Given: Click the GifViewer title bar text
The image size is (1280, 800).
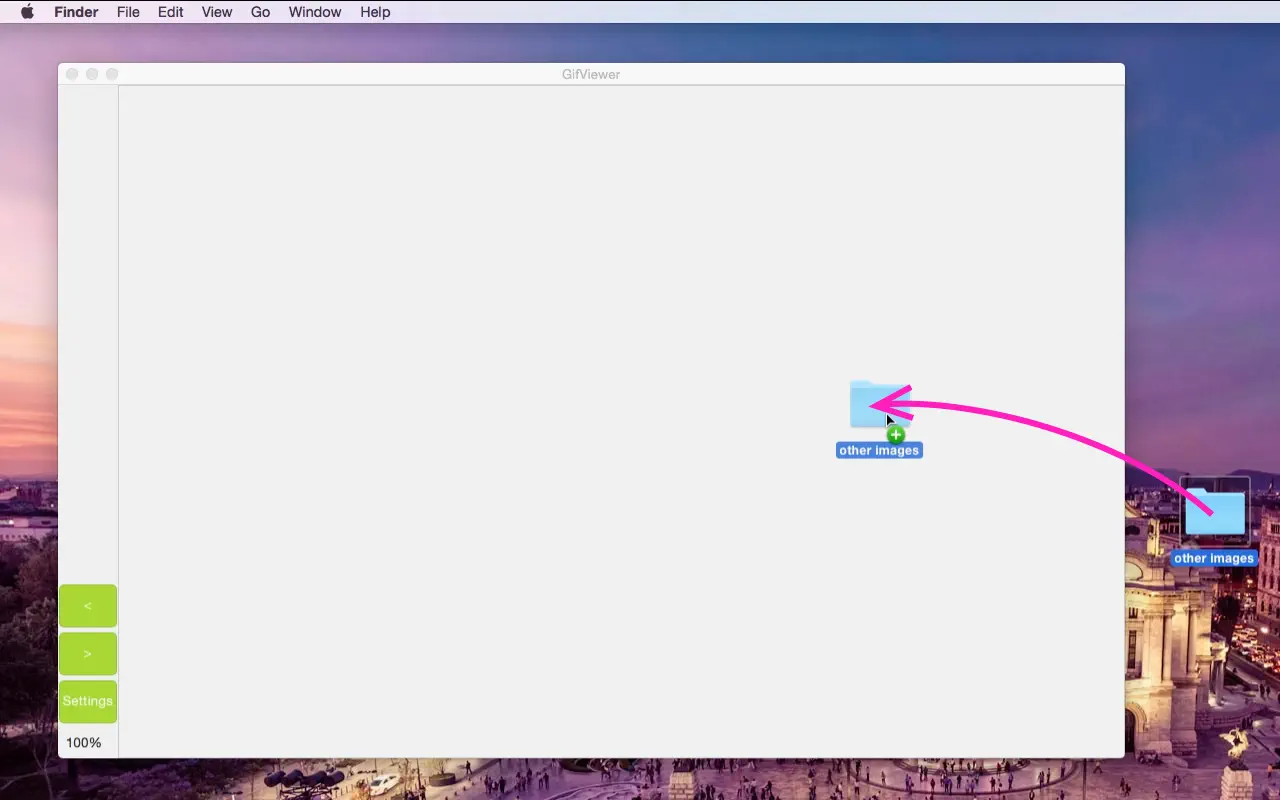Looking at the screenshot, I should coord(590,73).
